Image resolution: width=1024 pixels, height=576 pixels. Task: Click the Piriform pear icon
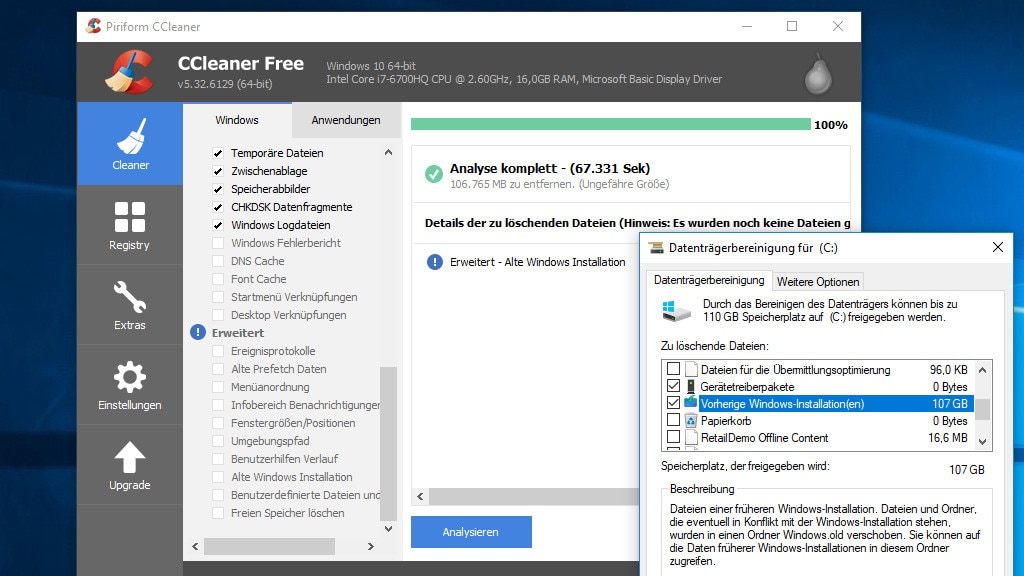point(818,73)
